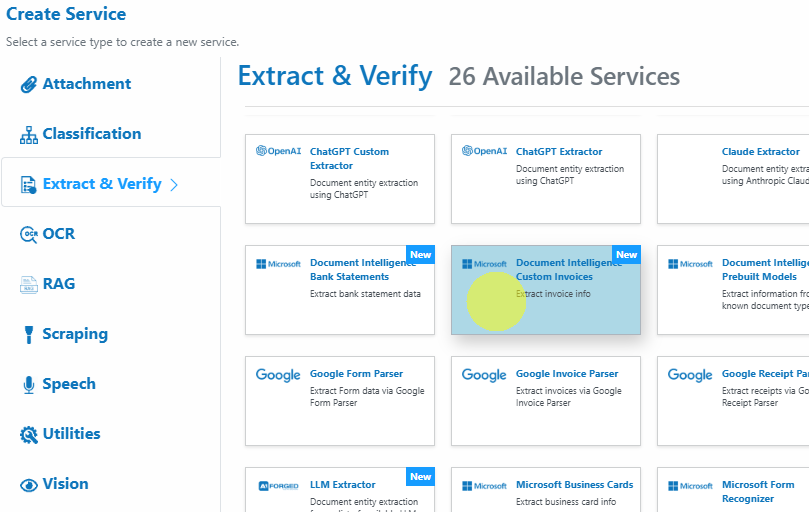Click the Vision eye icon
Image resolution: width=809 pixels, height=512 pixels.
click(28, 485)
